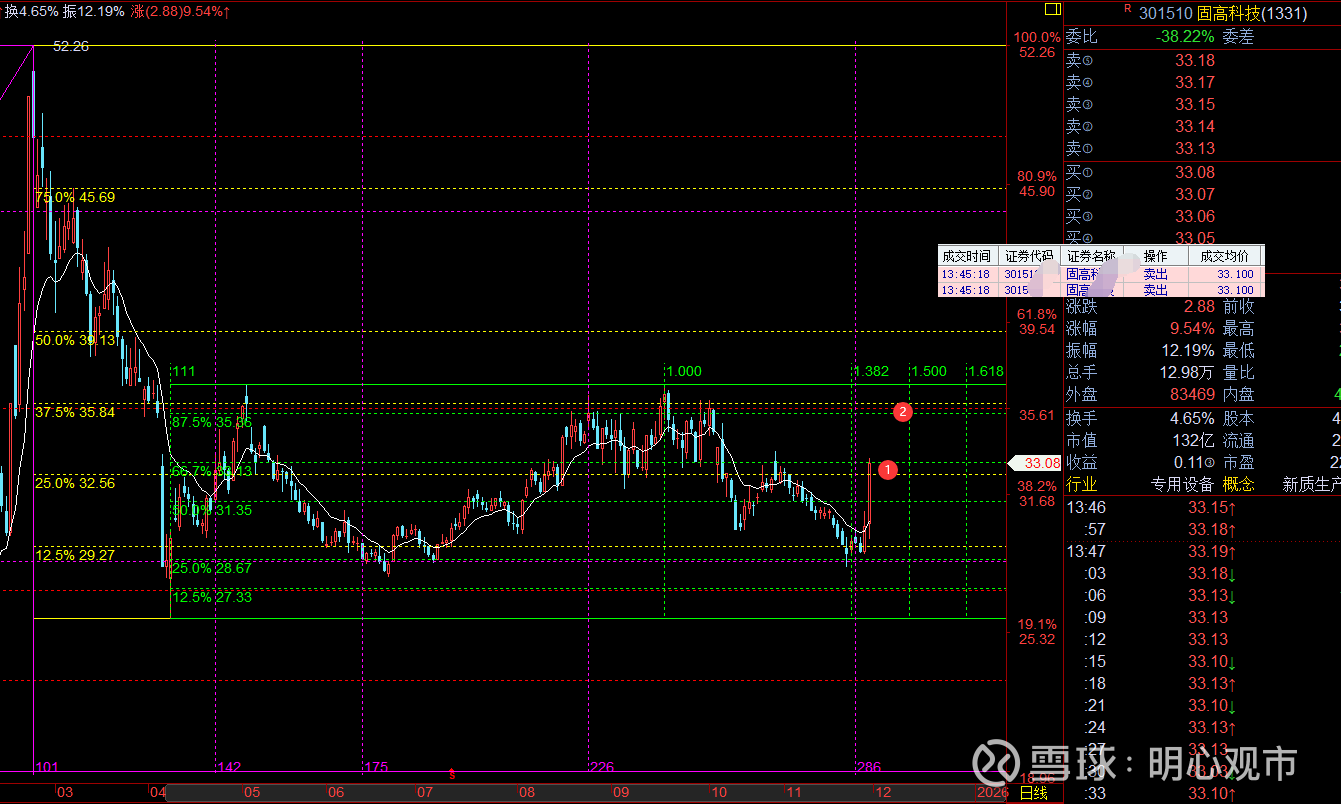Screen dimensions: 1341x808
Task: Click the red circle marker numbered 1
Action: point(889,469)
